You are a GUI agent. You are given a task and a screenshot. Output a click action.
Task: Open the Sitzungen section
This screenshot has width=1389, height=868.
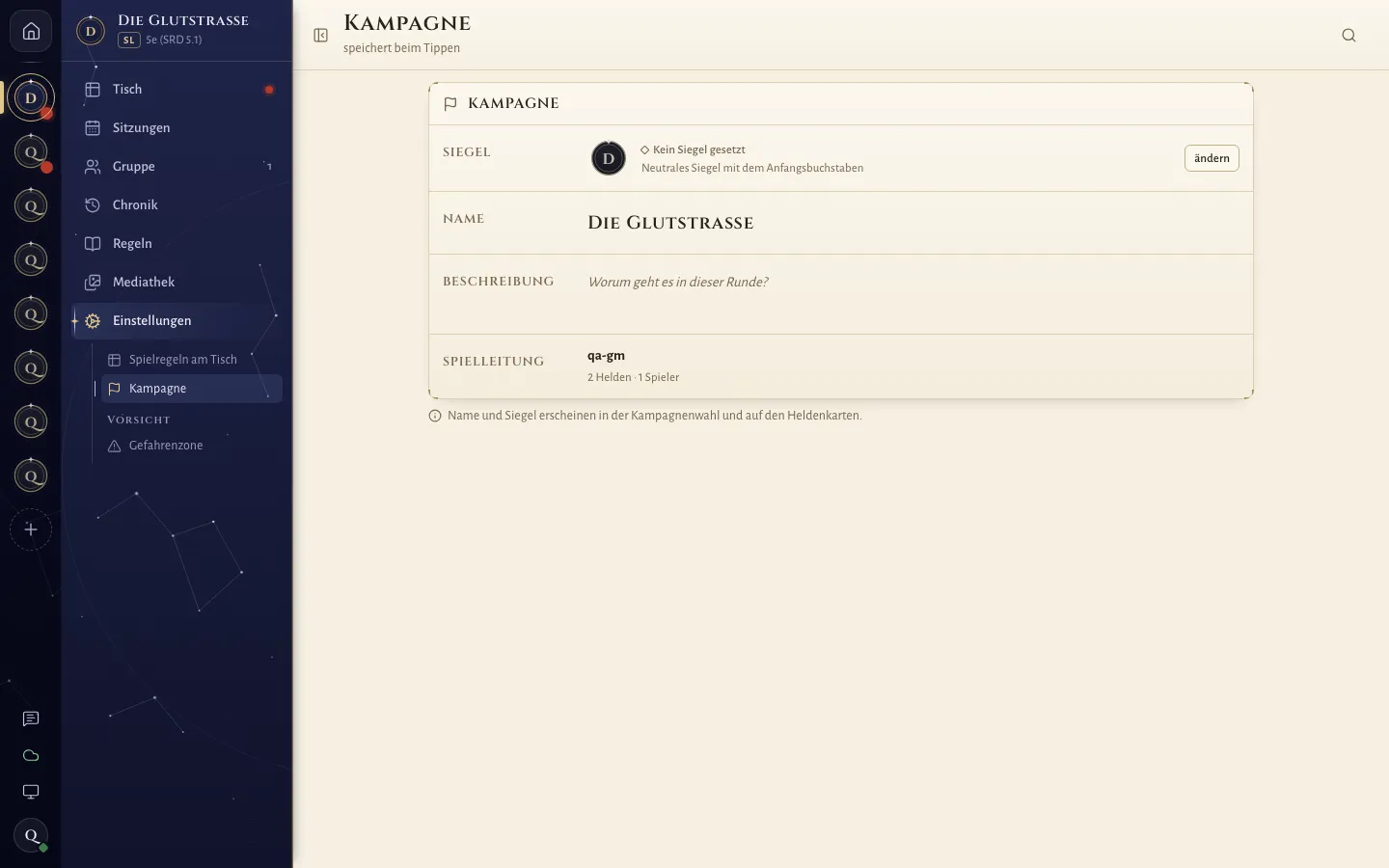[177, 127]
